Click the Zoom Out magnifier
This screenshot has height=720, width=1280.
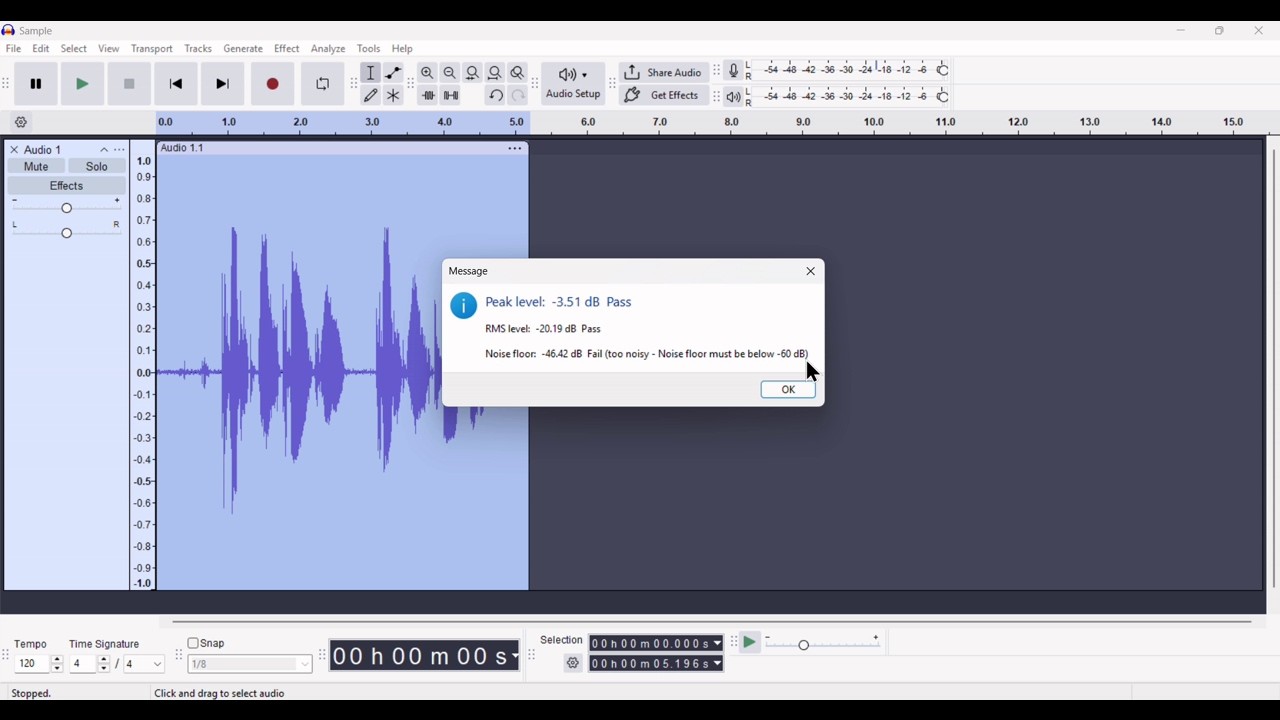450,73
